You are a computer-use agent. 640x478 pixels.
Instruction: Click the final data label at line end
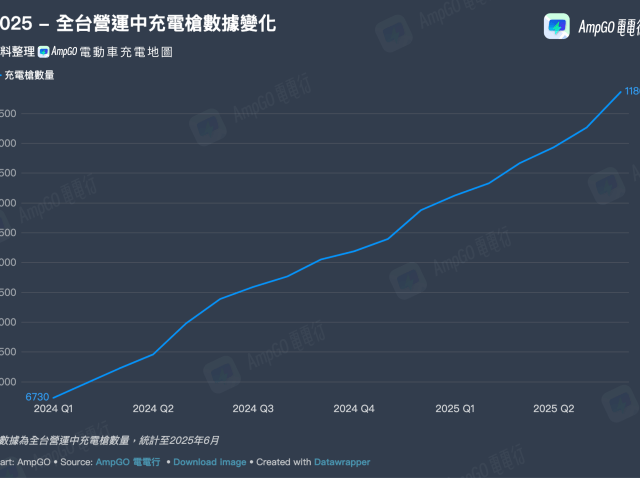coord(632,91)
